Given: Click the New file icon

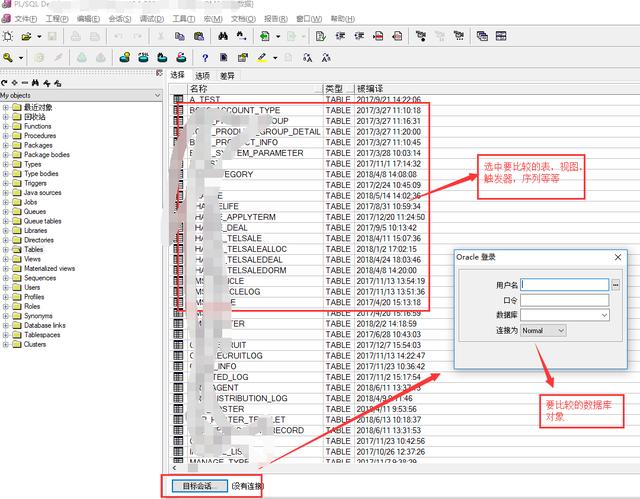Looking at the screenshot, I should click(8, 36).
